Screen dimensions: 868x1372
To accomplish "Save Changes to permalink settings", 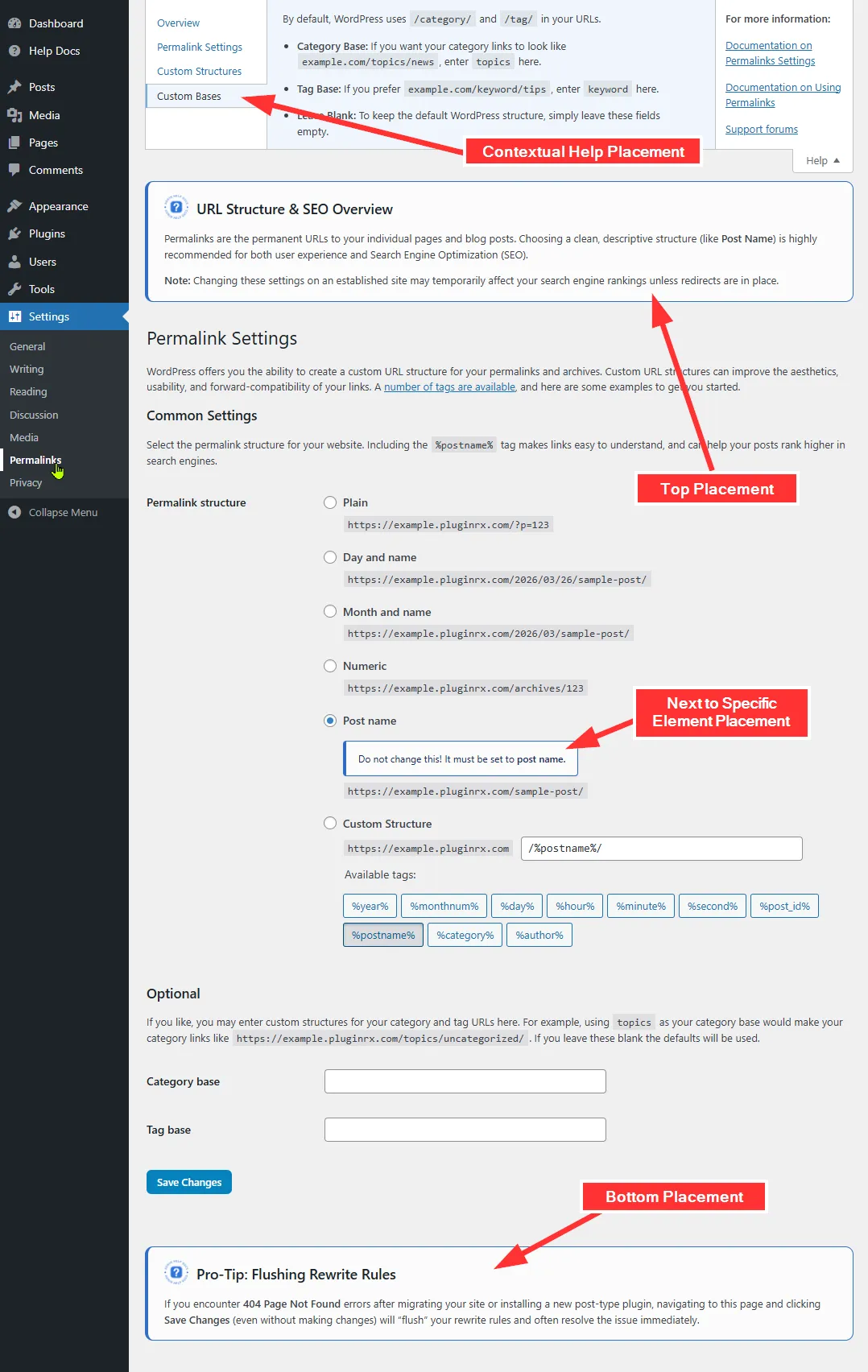I will [x=189, y=1182].
